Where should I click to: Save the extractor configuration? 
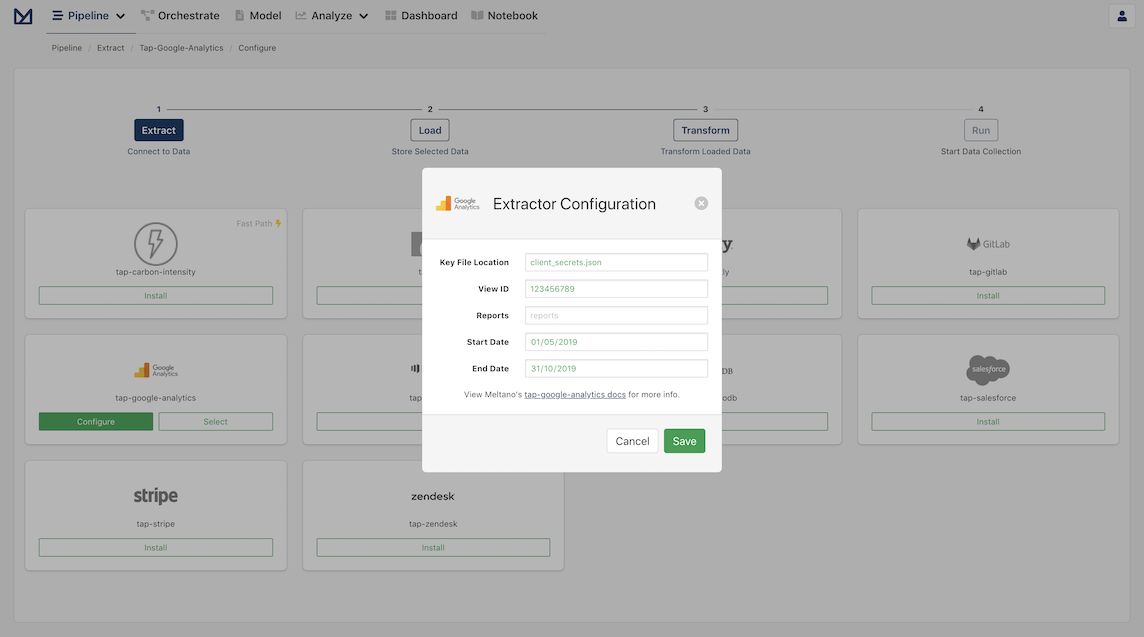pos(684,441)
